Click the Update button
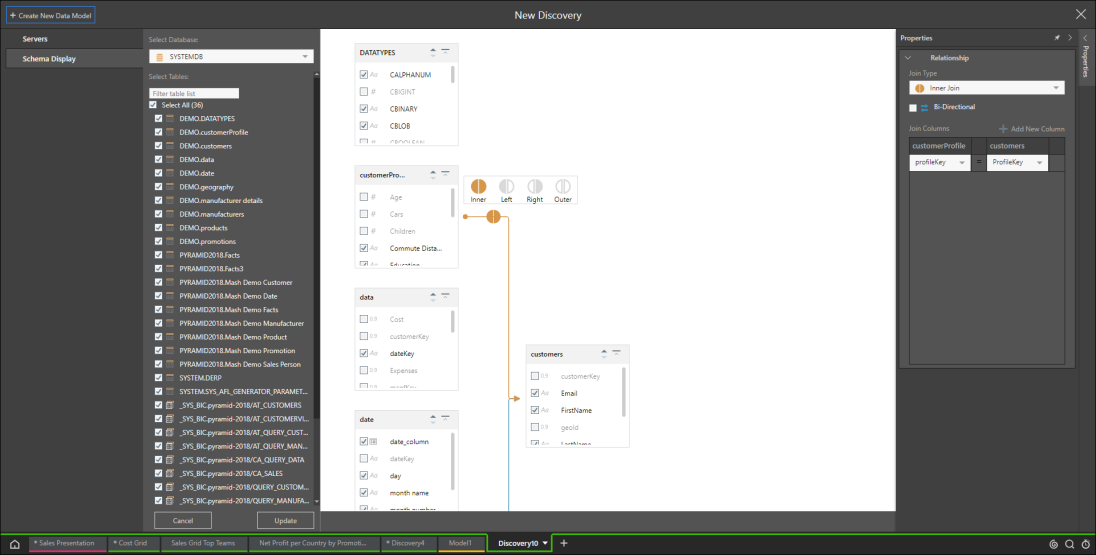The height and width of the screenshot is (555, 1096). (285, 521)
